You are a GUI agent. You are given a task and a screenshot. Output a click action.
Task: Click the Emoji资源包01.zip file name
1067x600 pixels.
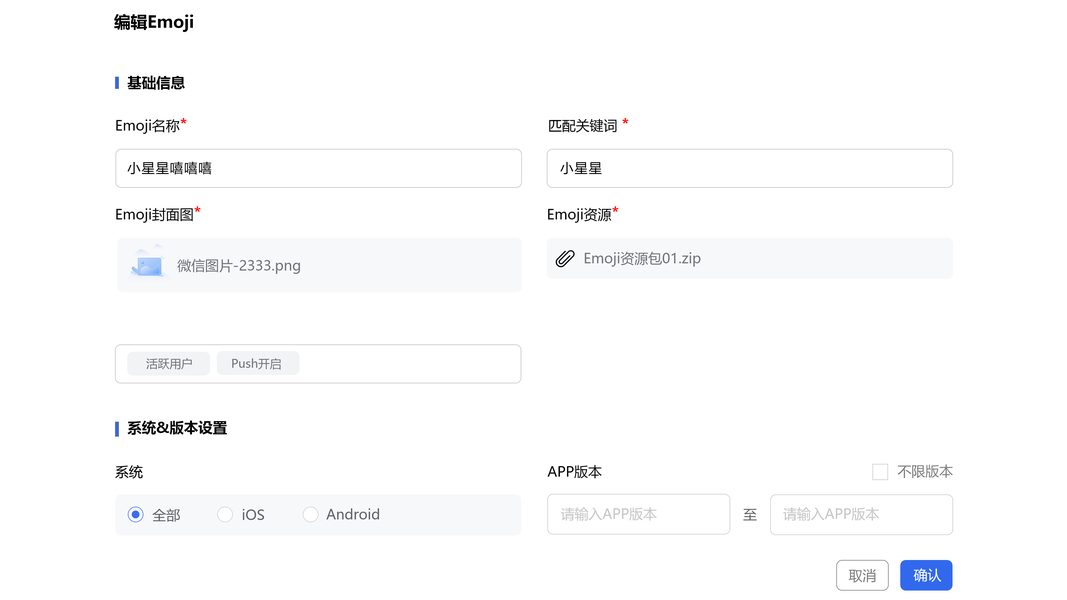click(x=642, y=259)
